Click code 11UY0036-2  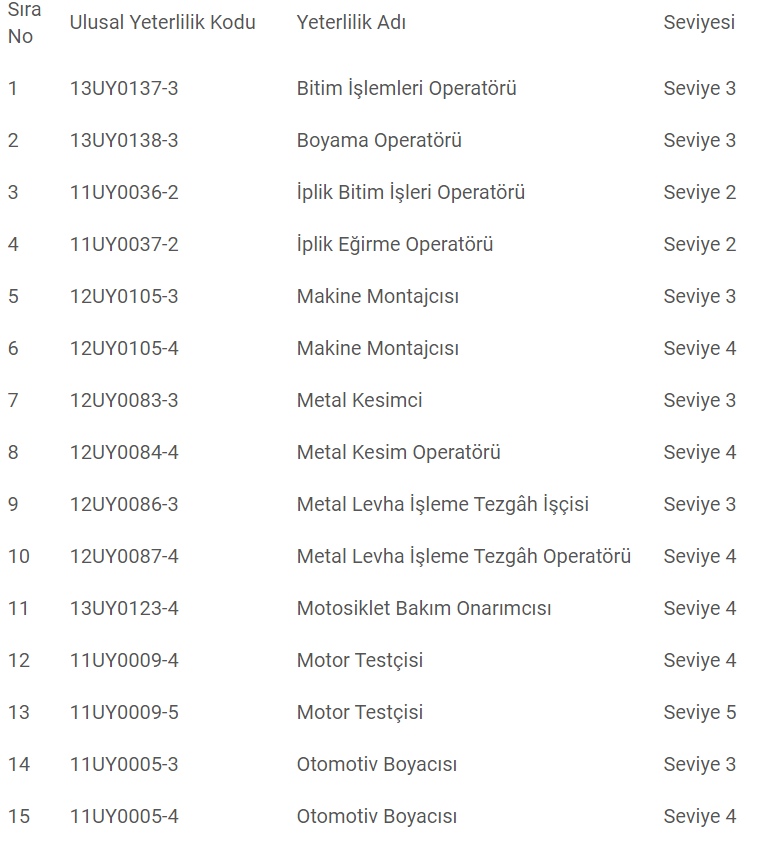tap(124, 192)
